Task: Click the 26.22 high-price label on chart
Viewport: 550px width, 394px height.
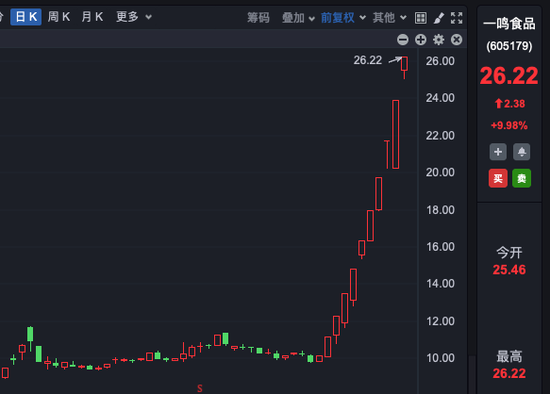Action: tap(368, 60)
